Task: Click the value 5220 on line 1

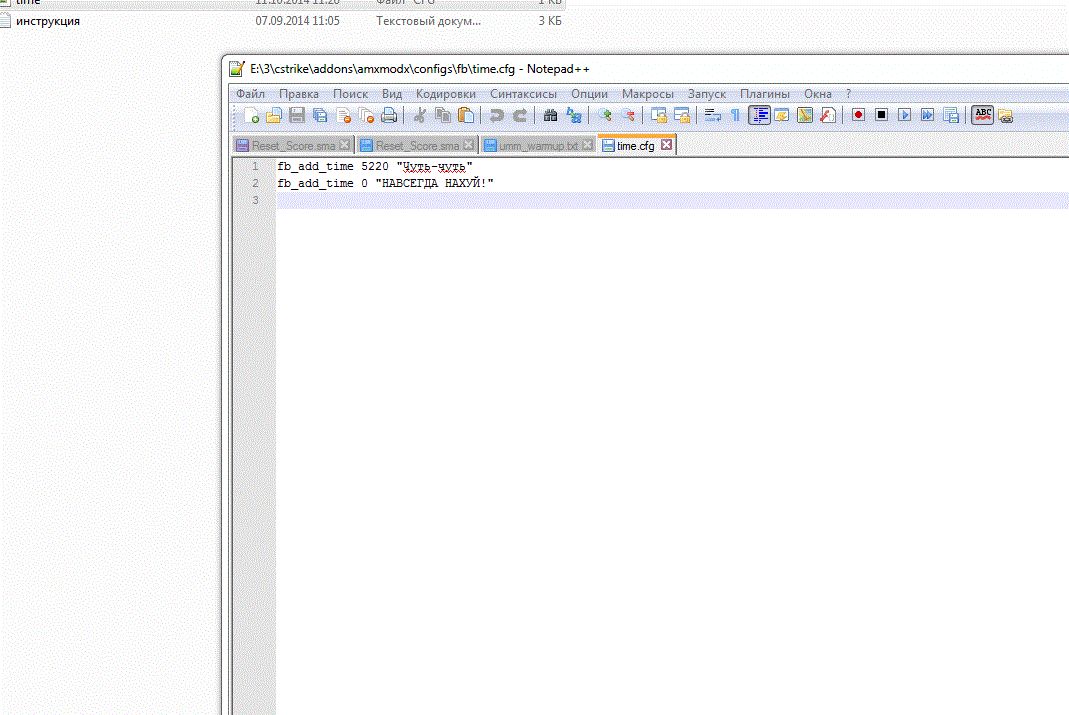Action: [x=374, y=166]
